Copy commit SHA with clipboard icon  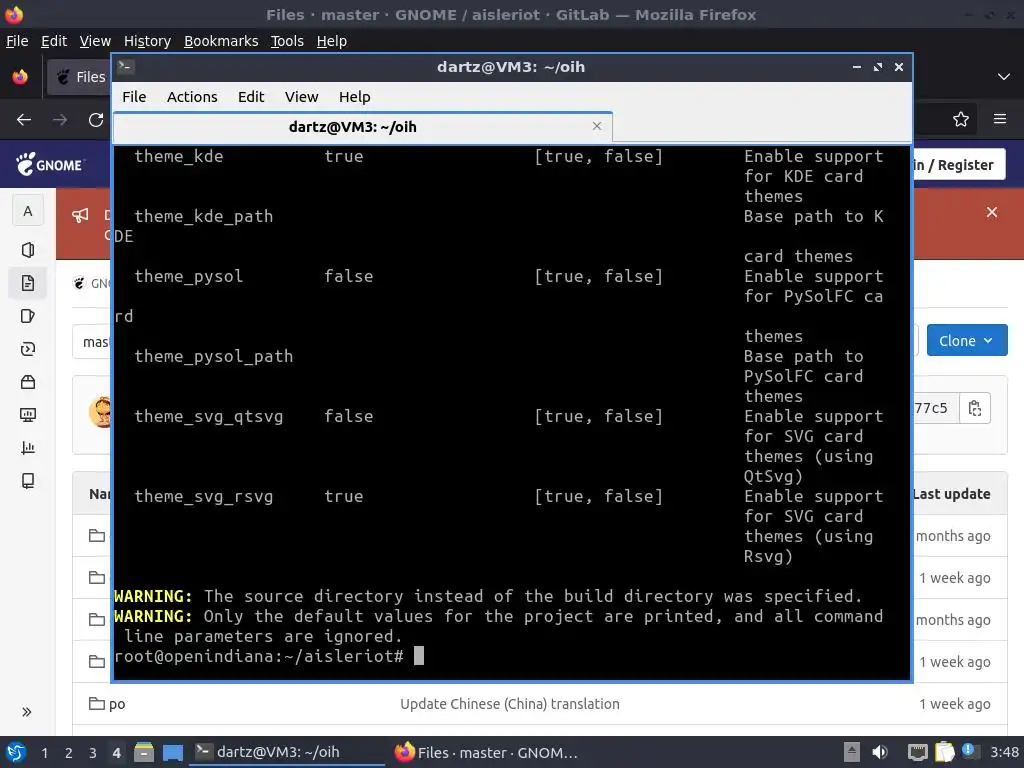point(975,408)
